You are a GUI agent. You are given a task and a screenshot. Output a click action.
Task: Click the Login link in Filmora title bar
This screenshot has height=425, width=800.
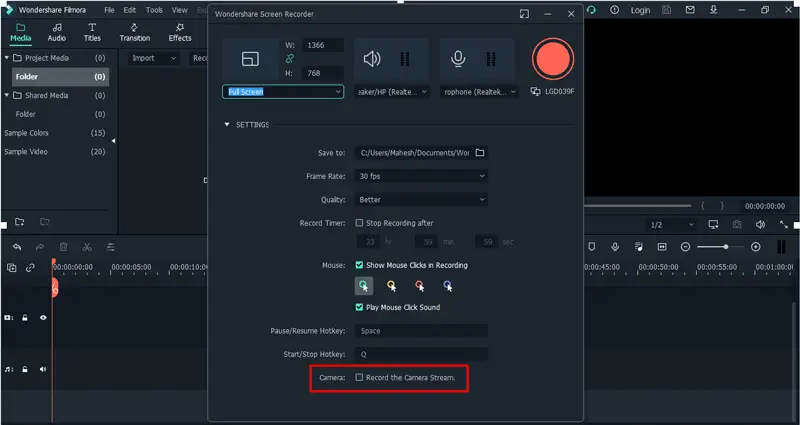640,10
